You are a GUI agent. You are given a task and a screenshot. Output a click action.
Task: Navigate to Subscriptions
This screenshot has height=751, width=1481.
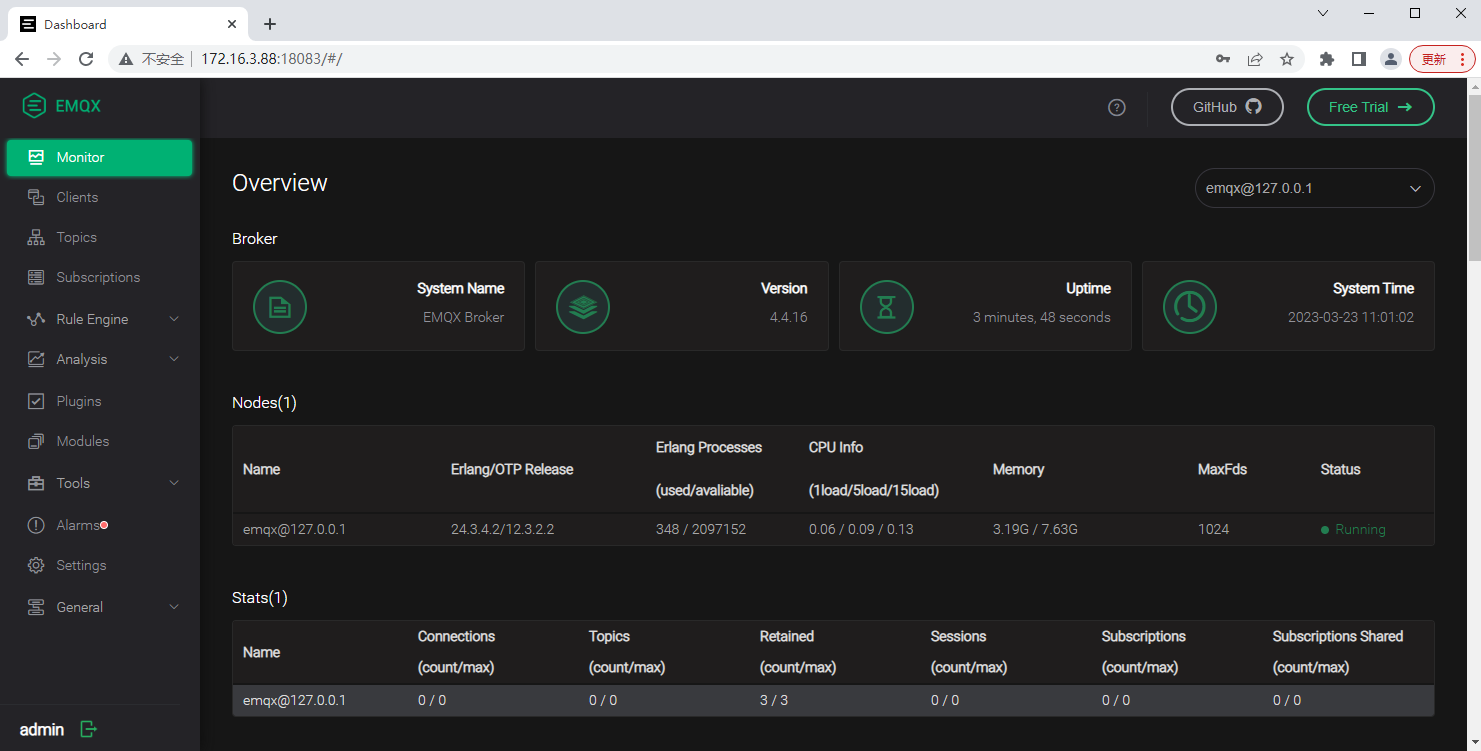[99, 277]
